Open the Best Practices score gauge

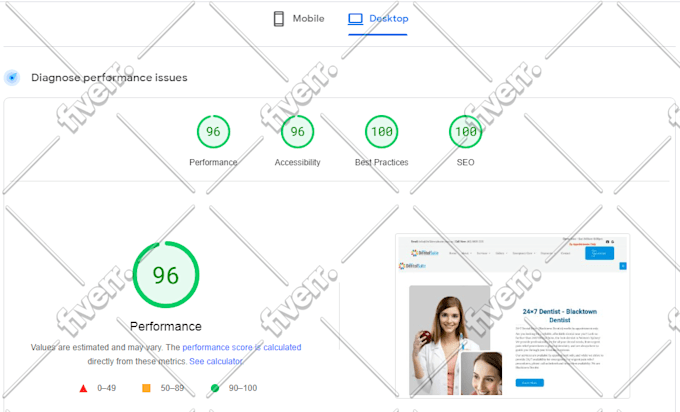[382, 131]
